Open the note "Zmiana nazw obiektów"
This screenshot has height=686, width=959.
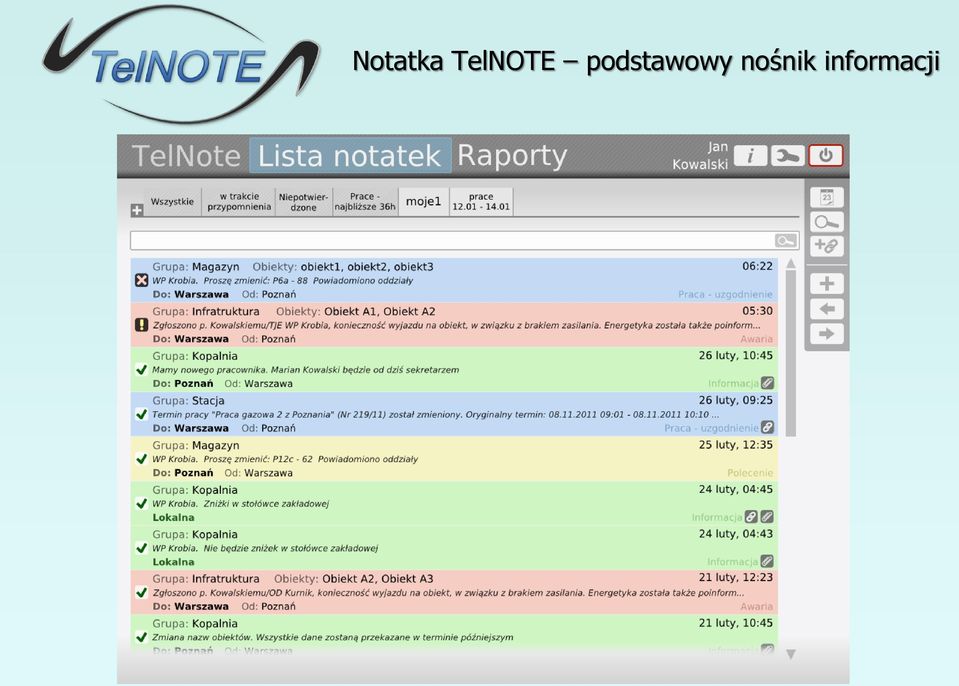454,637
